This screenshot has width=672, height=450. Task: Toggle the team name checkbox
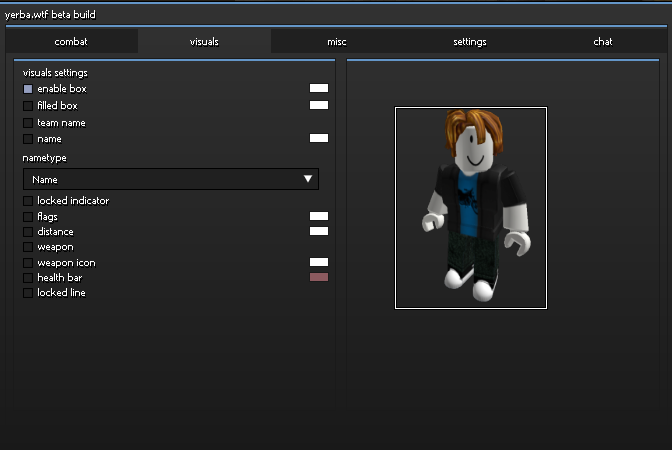28,123
